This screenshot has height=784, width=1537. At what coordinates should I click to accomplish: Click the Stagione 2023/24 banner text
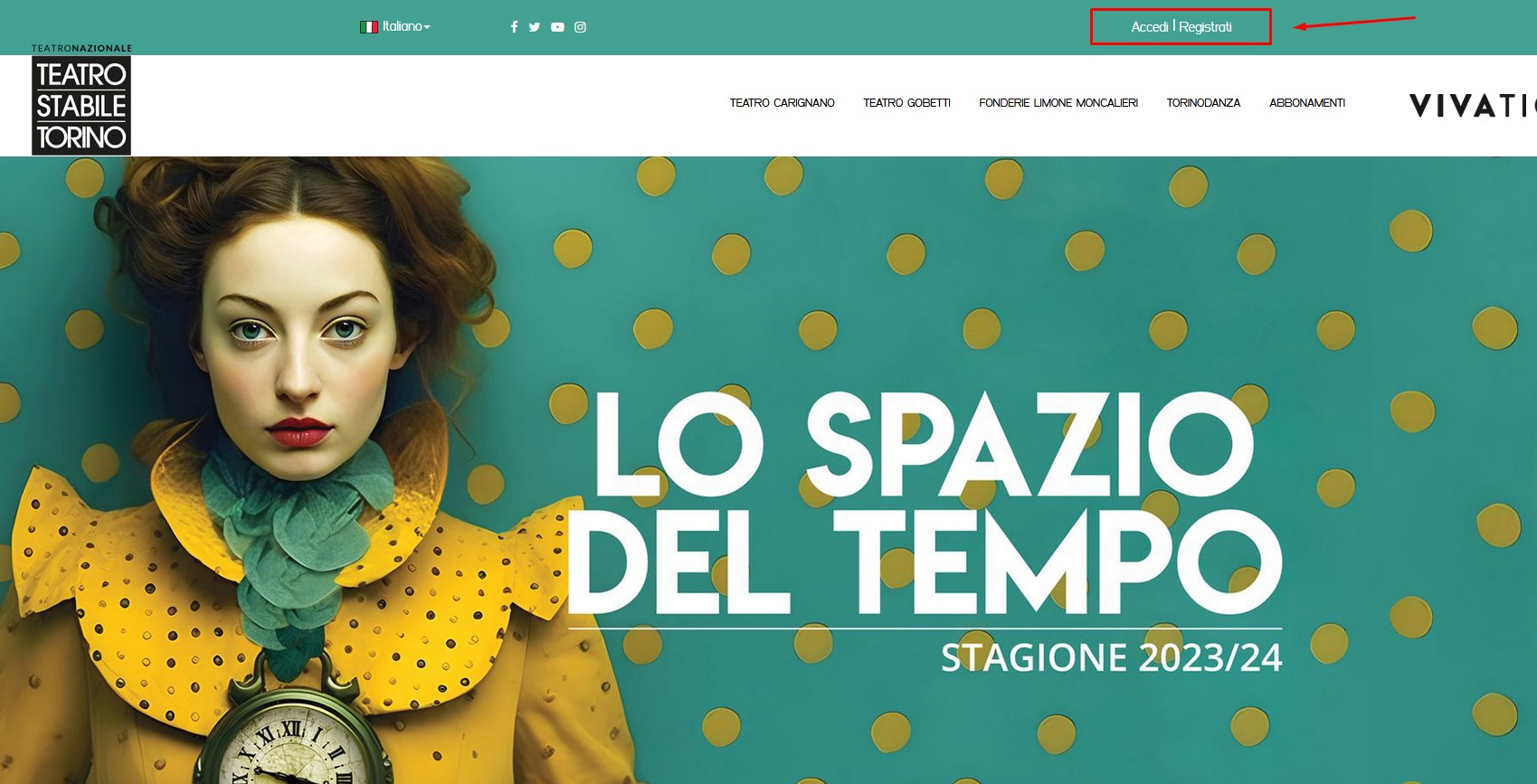1111,657
